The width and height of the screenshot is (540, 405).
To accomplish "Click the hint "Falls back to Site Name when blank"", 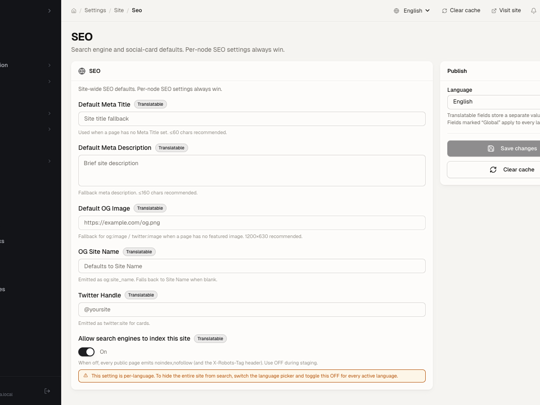I will (176, 279).
